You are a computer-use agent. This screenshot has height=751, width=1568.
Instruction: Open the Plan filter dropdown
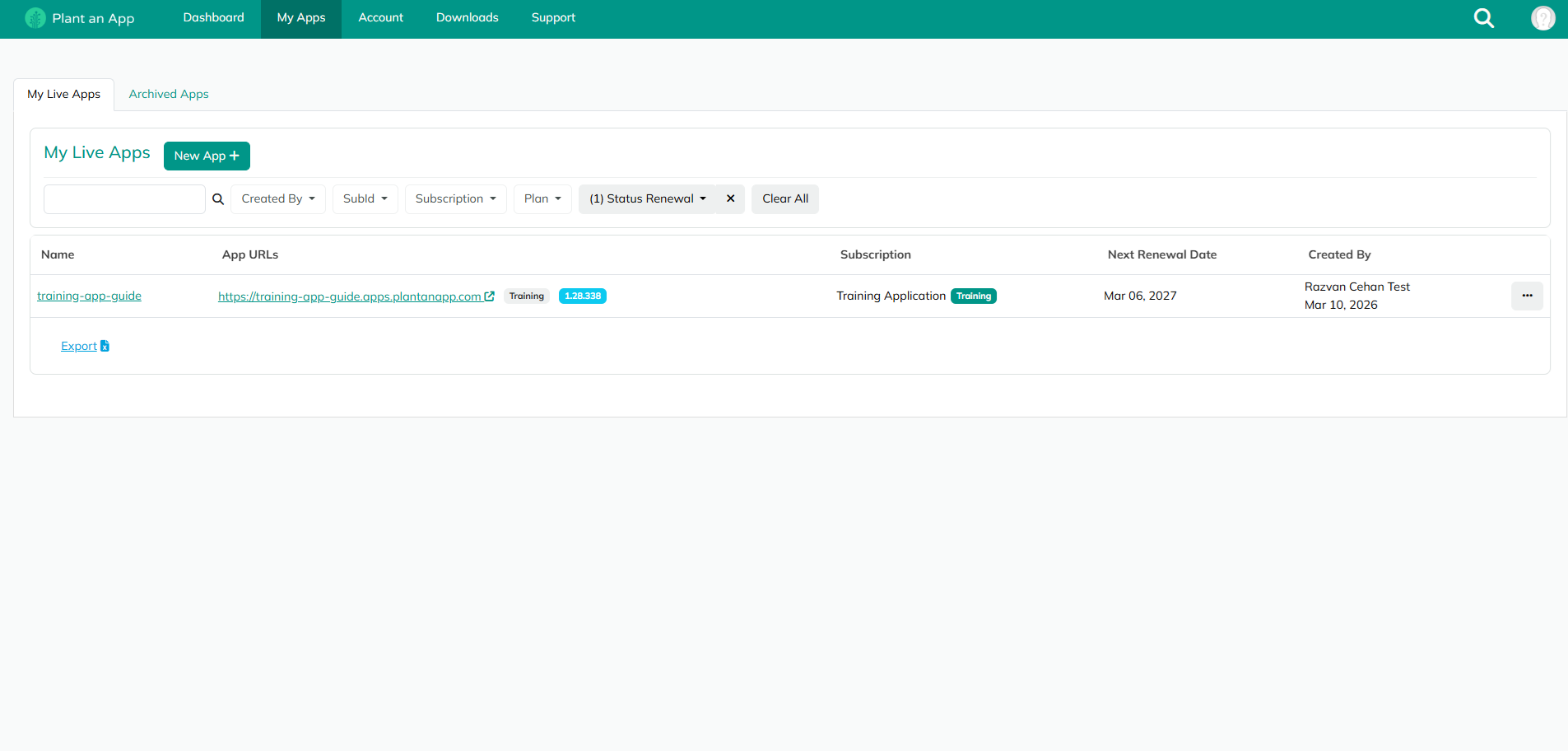tap(542, 199)
